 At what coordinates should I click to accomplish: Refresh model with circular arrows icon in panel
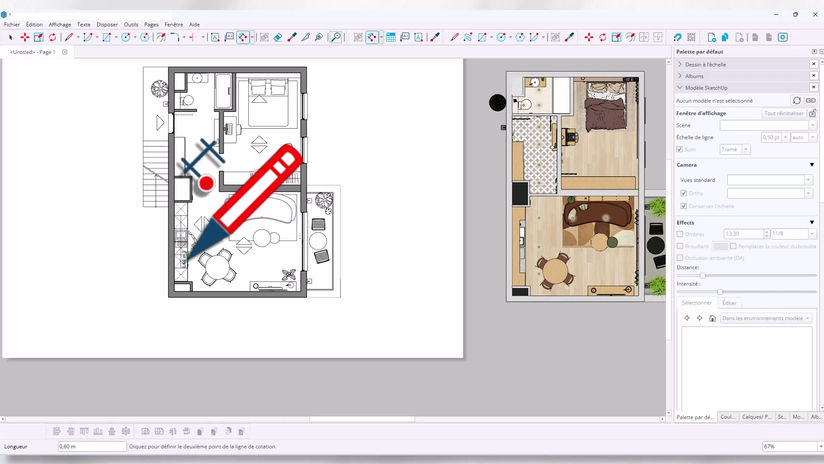[797, 100]
